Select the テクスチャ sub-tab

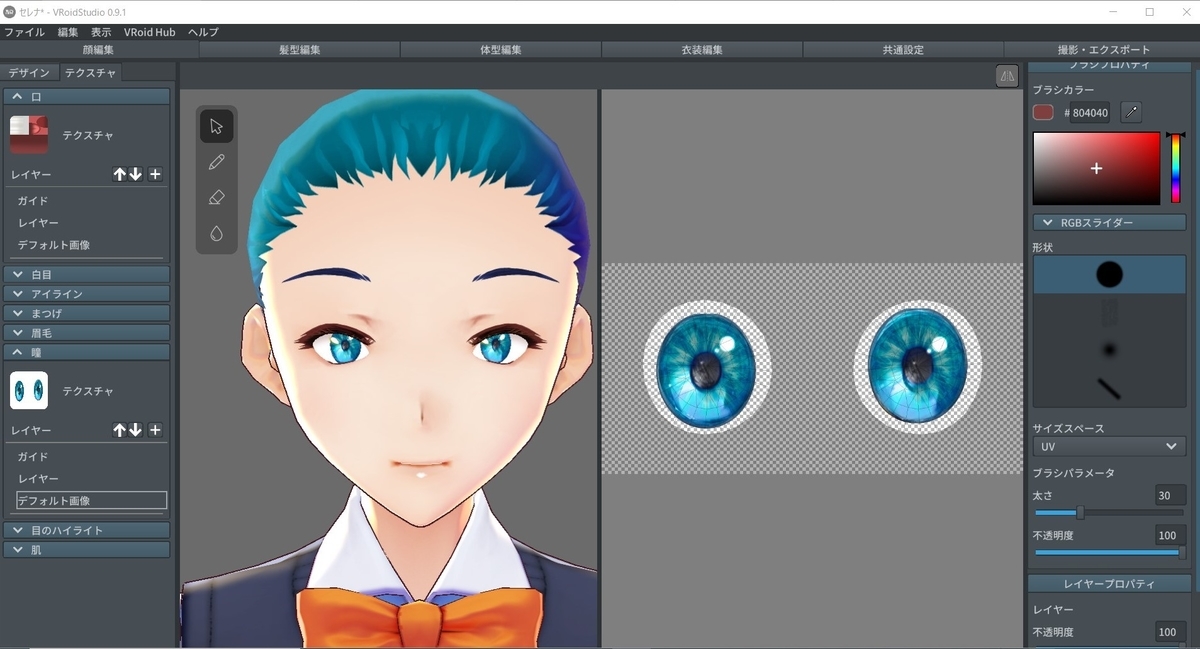click(90, 72)
